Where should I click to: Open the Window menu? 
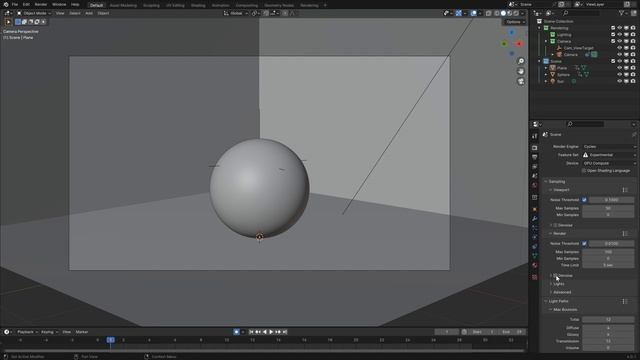click(59, 4)
